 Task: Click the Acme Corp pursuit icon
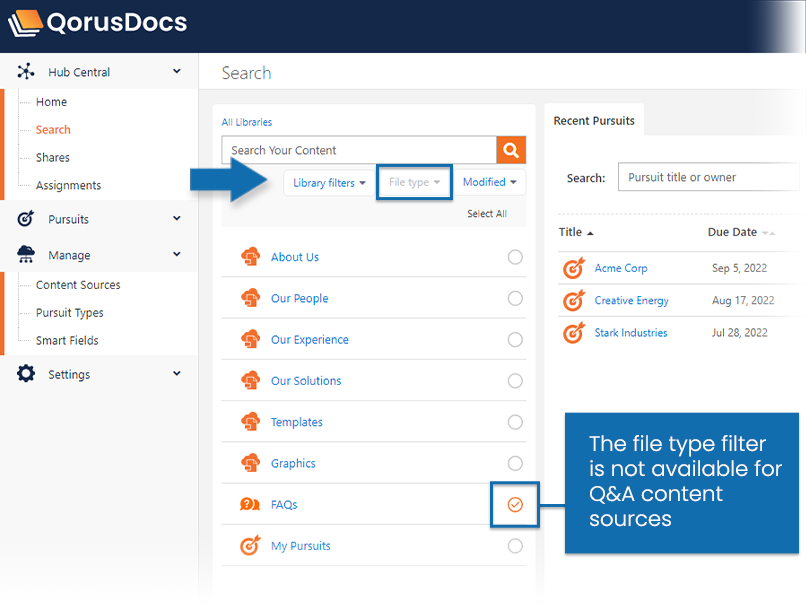tap(574, 268)
